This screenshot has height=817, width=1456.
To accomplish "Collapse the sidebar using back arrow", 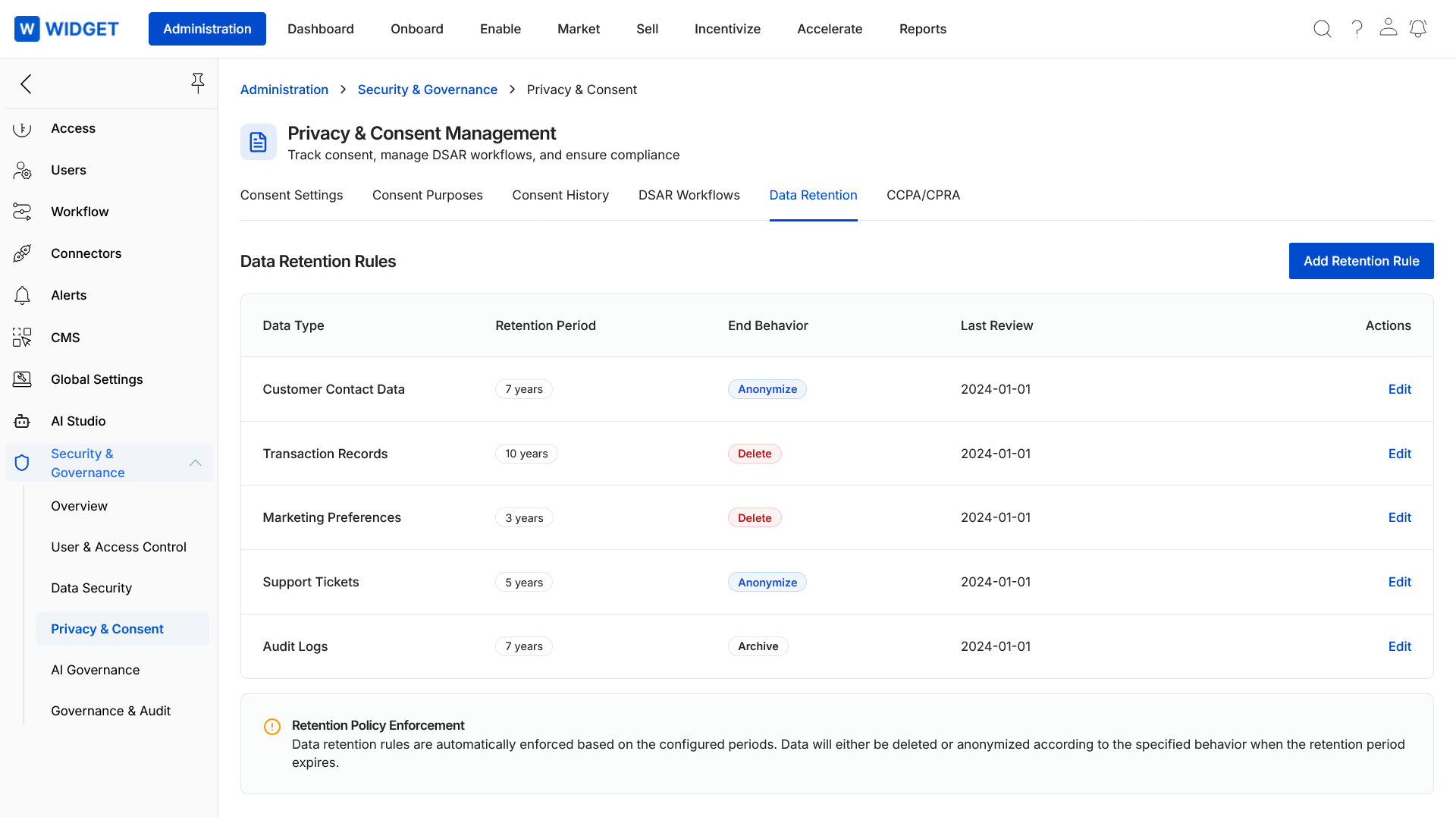I will click(27, 83).
